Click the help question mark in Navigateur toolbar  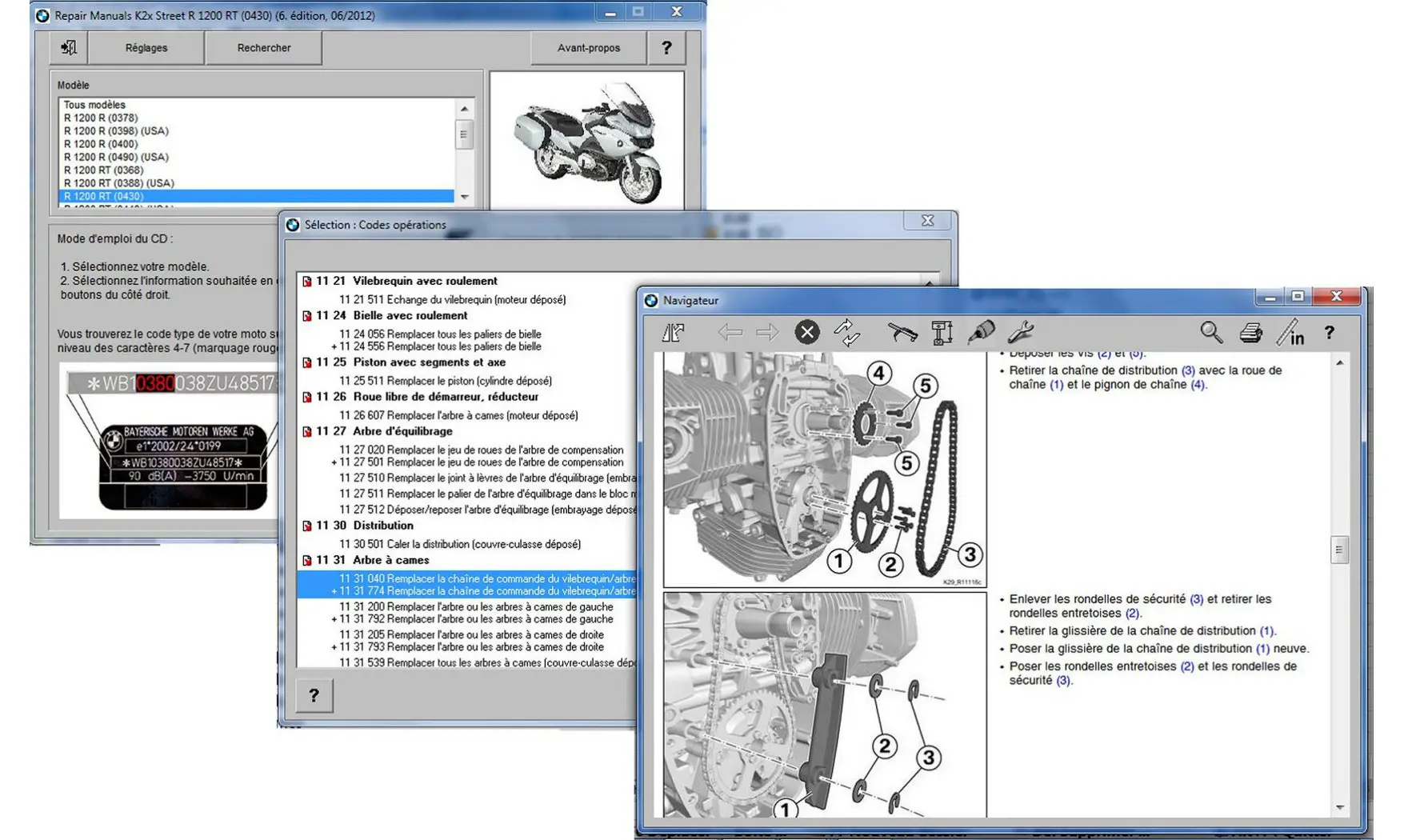pyautogui.click(x=1329, y=332)
